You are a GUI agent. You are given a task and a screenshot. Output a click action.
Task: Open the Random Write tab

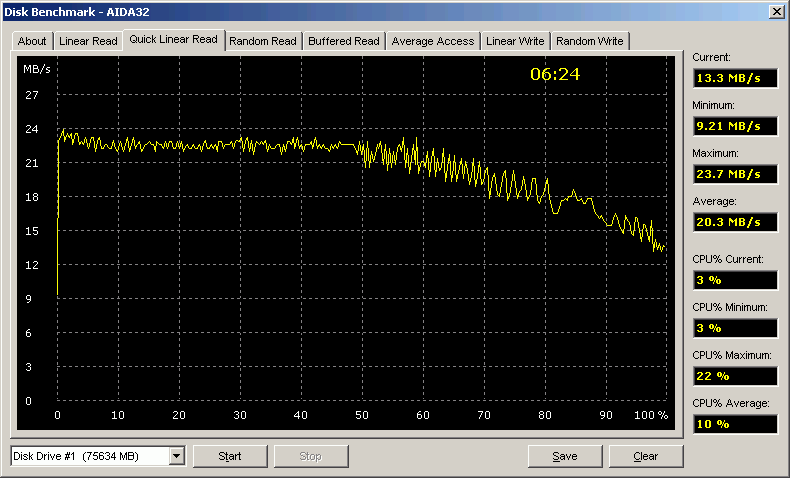pyautogui.click(x=589, y=41)
